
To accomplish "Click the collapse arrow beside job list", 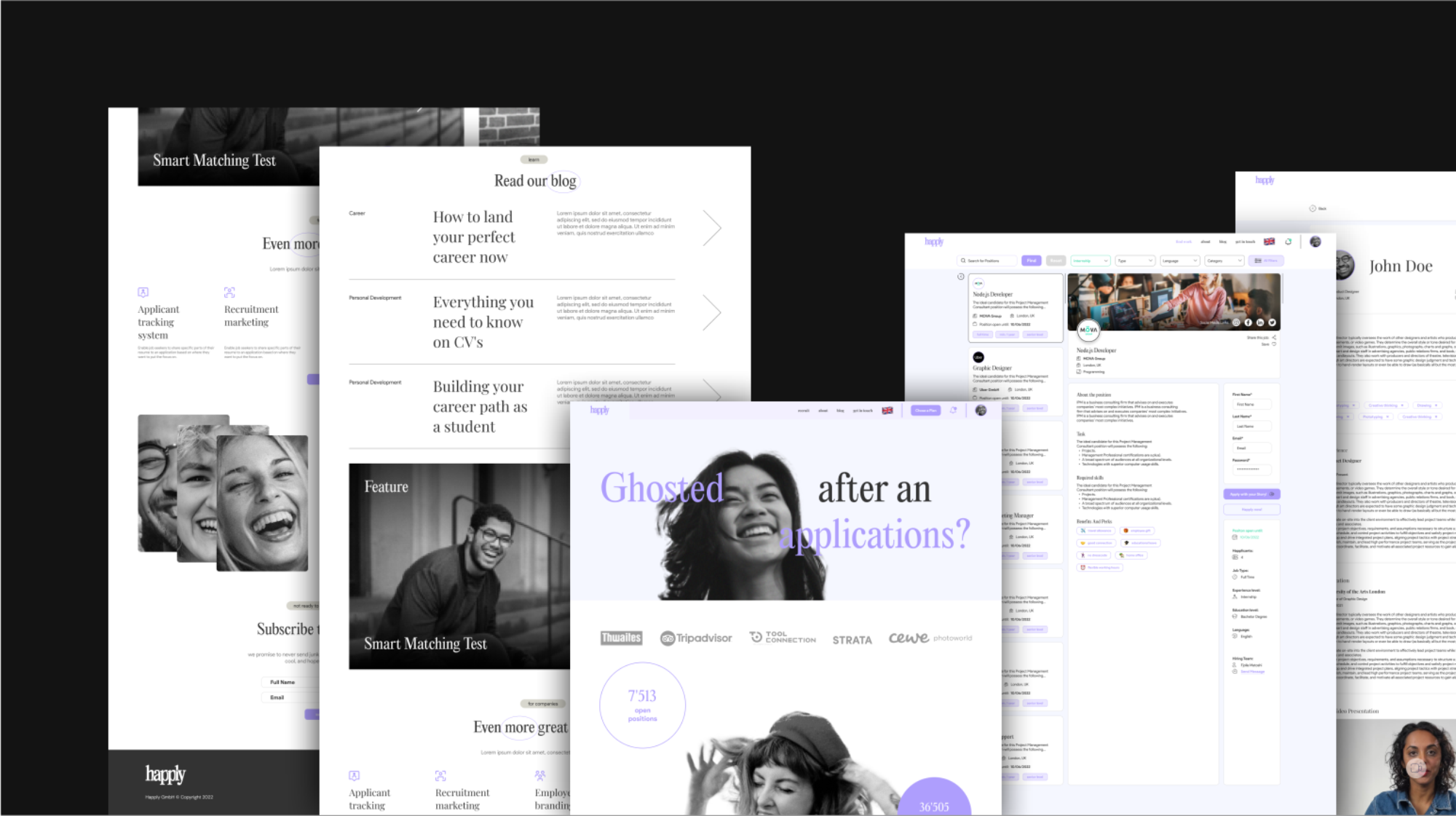I will coord(961,277).
